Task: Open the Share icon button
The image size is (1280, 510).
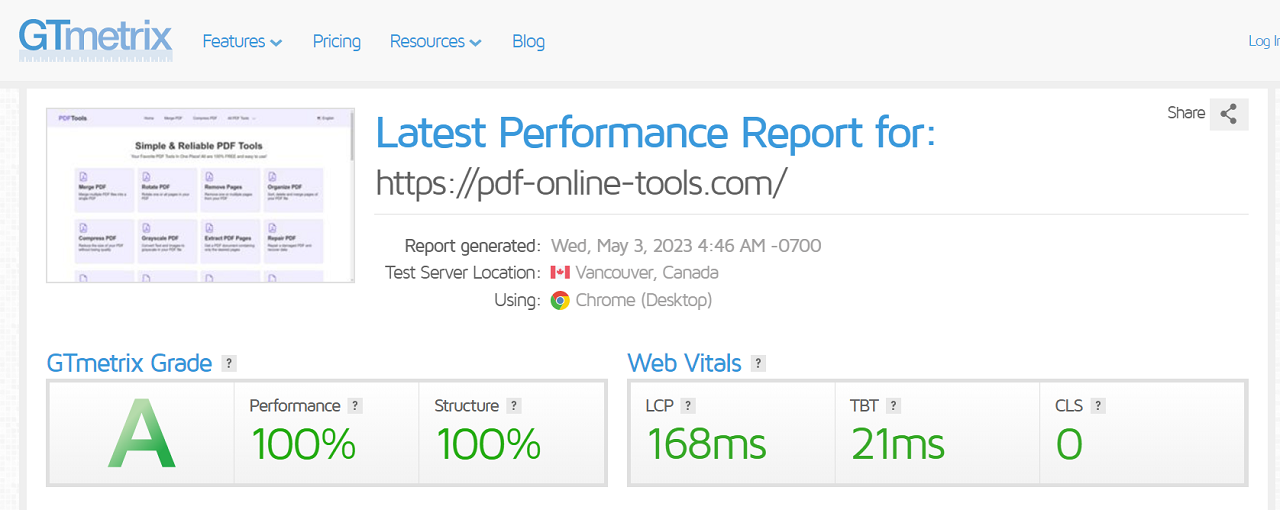Action: 1229,114
